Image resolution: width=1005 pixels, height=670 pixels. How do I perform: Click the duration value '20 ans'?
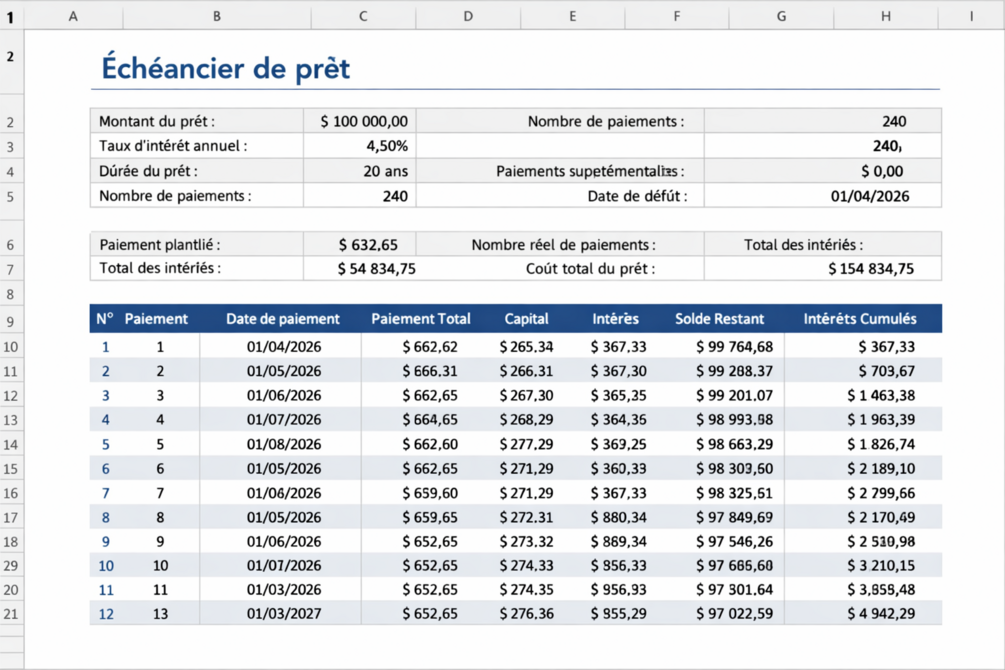click(385, 171)
